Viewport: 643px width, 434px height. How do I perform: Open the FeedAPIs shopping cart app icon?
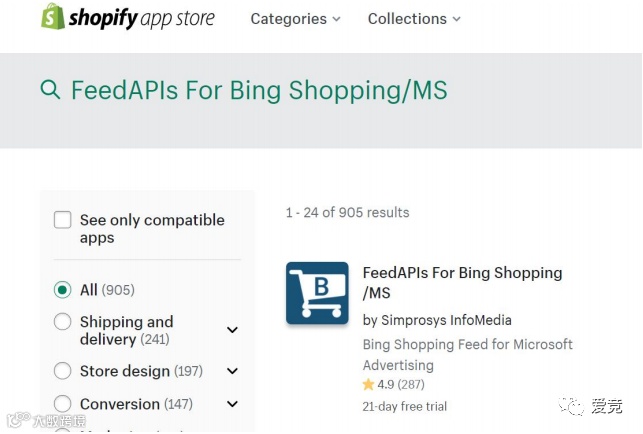[x=317, y=293]
